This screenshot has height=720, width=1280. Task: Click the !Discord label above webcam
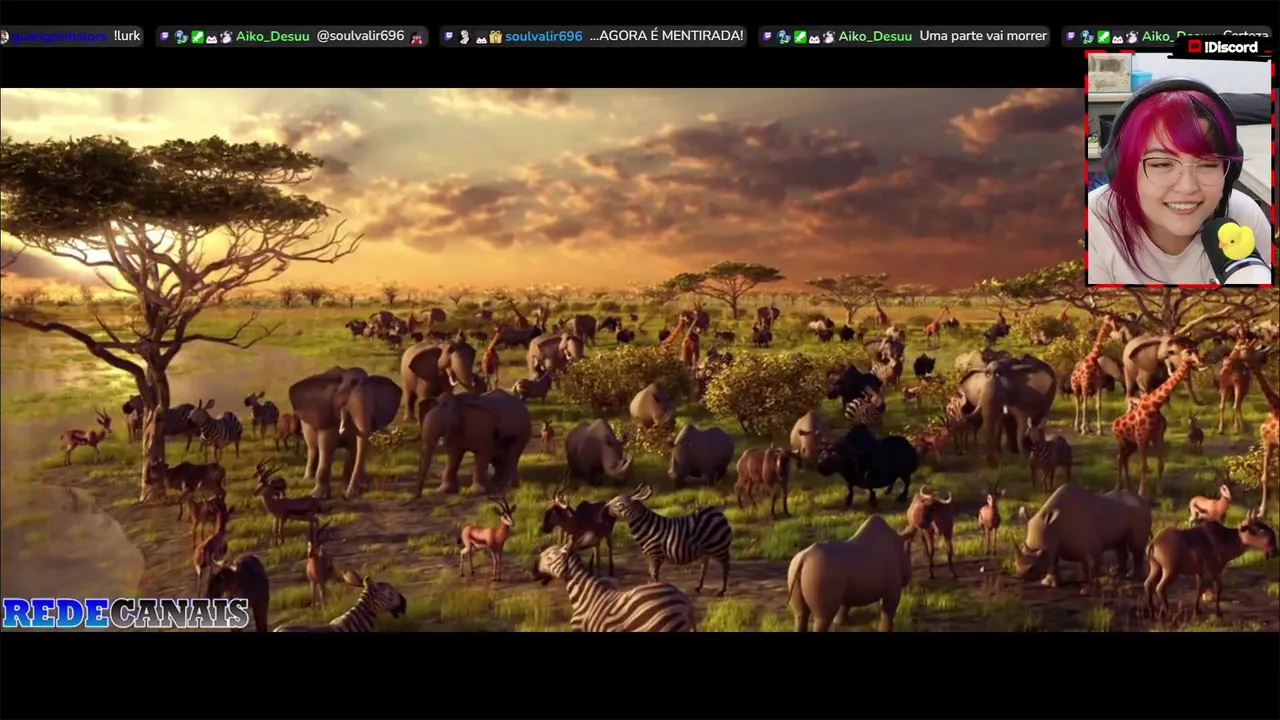point(1230,47)
